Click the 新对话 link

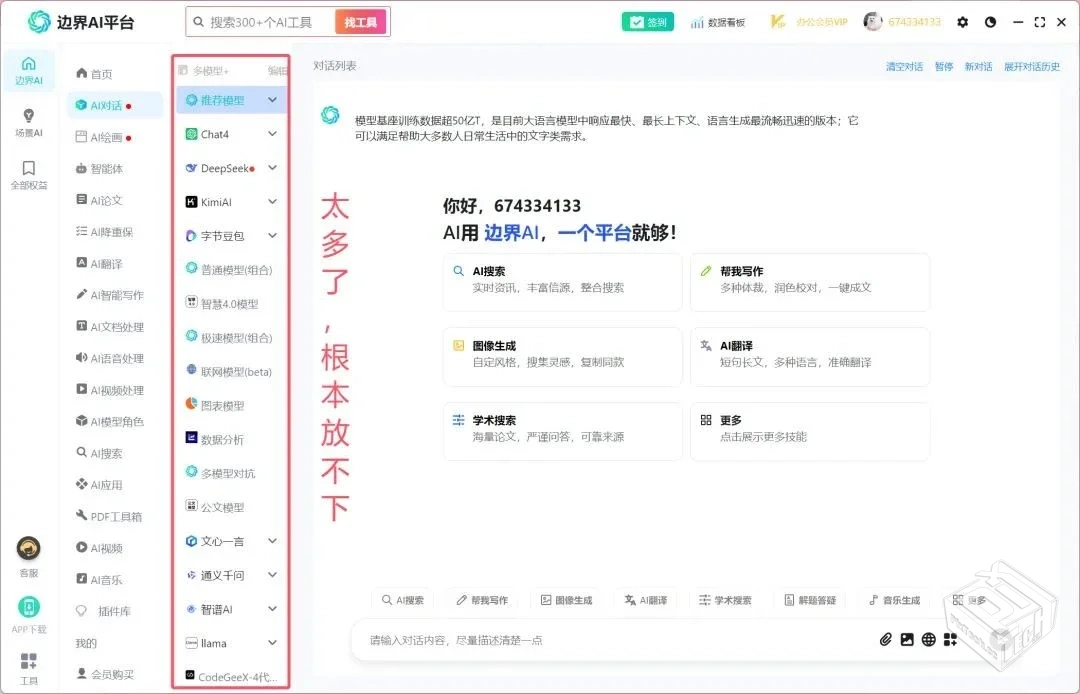[977, 64]
